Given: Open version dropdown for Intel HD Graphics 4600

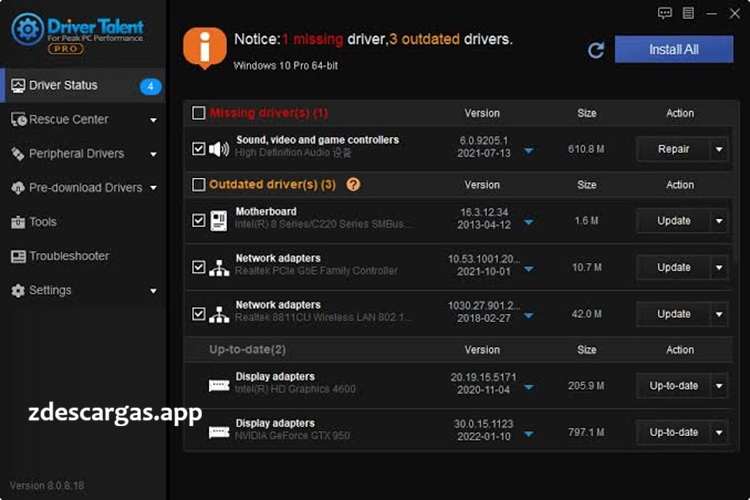Looking at the screenshot, I should tap(529, 387).
